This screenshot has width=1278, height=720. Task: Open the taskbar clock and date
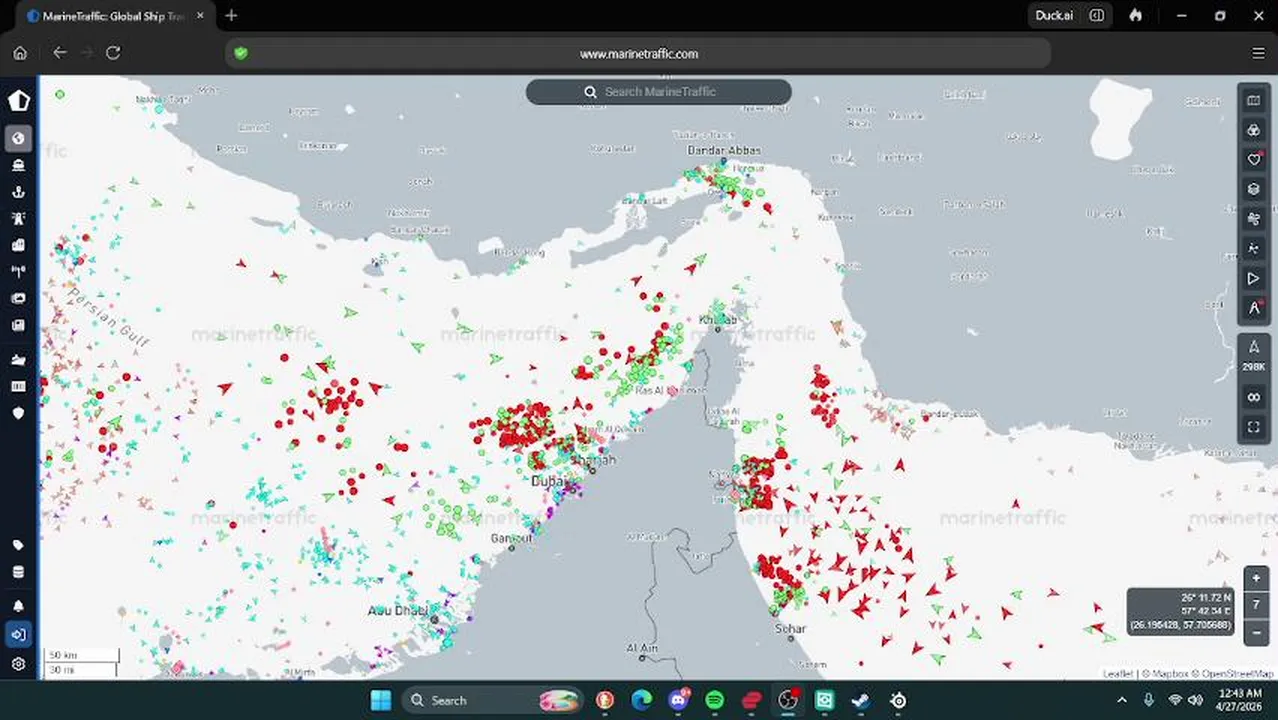(1240, 700)
